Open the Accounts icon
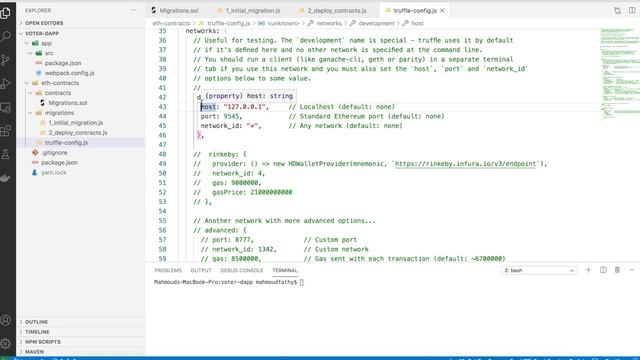 (x=6, y=320)
